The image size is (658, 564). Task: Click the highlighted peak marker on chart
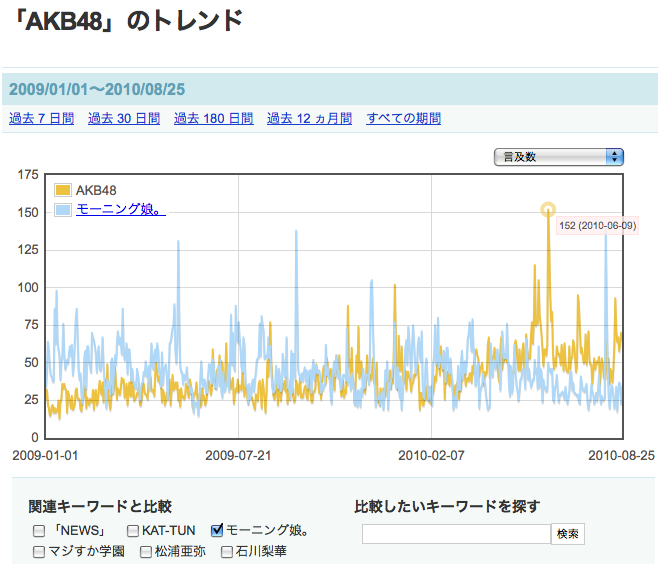(x=548, y=209)
